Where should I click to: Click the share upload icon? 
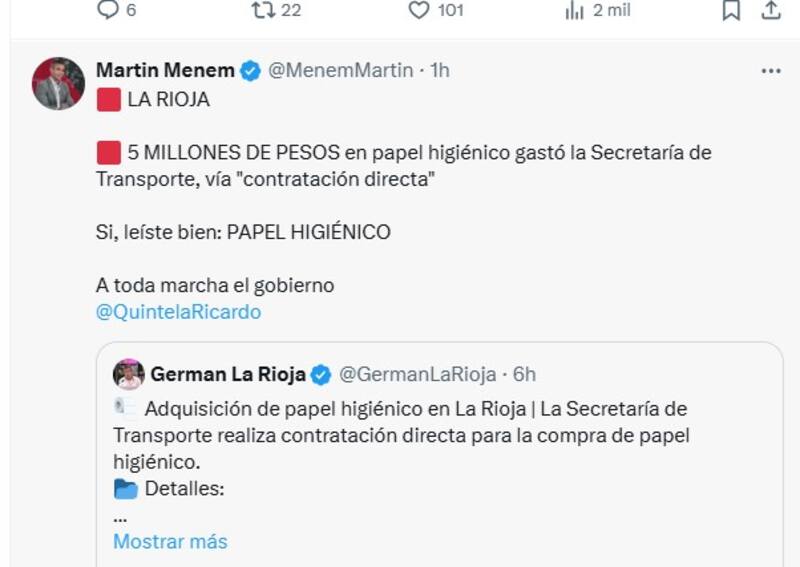click(x=771, y=10)
